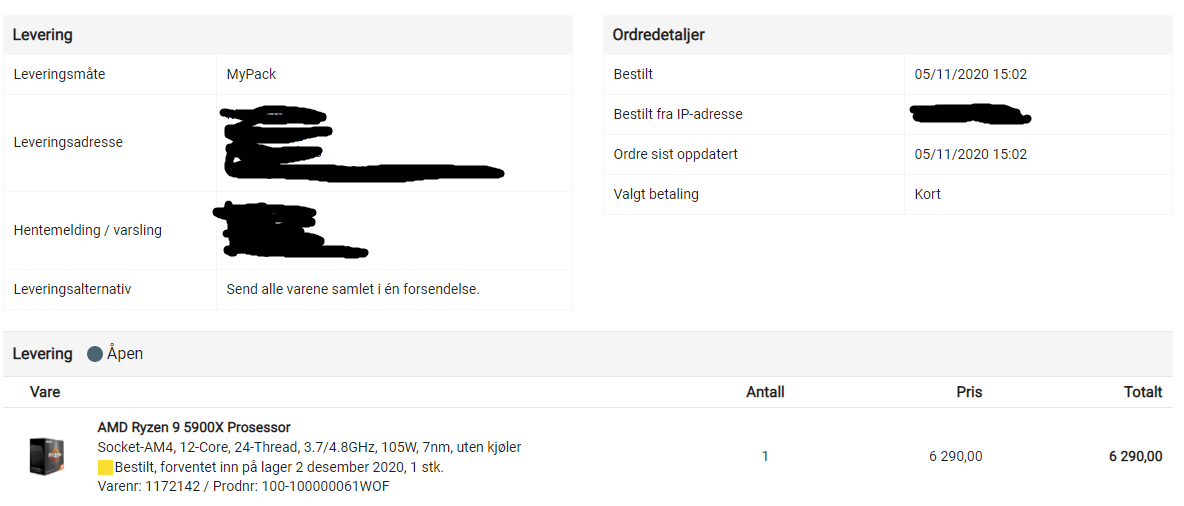This screenshot has height=506, width=1184.
Task: Click the Antall column header
Action: pyautogui.click(x=765, y=392)
